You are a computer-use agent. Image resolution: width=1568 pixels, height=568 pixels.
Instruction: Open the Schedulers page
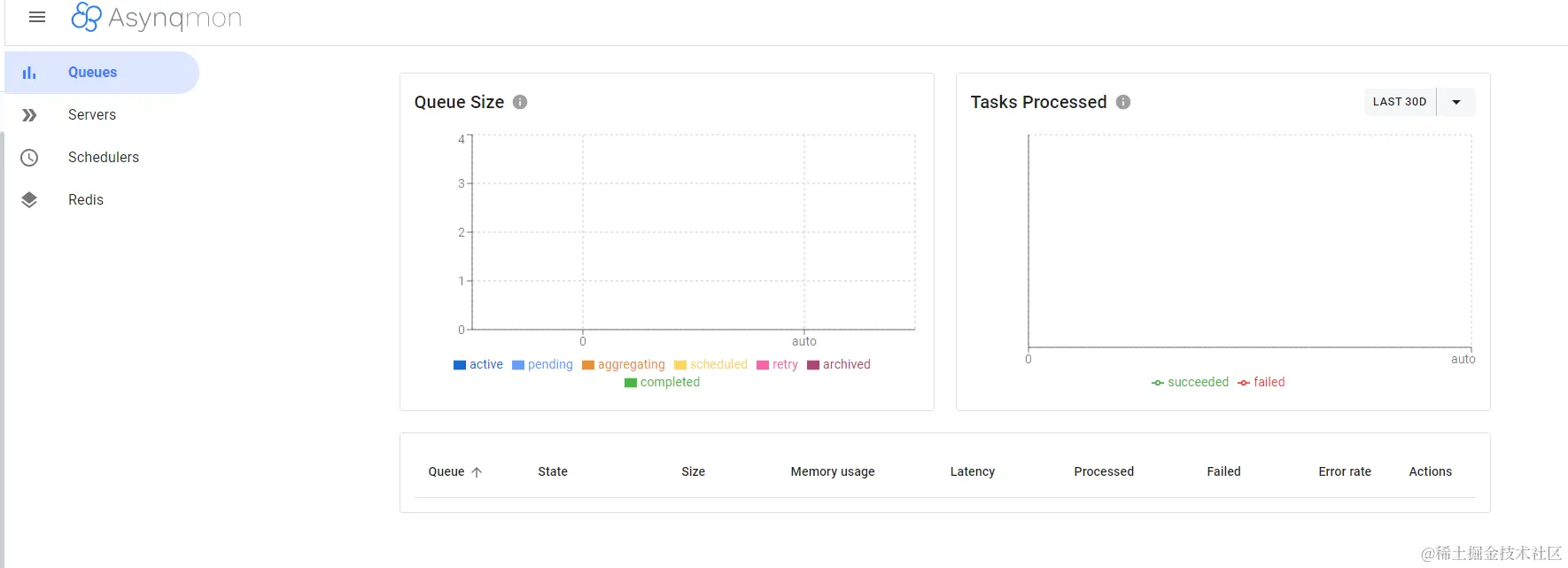point(104,158)
